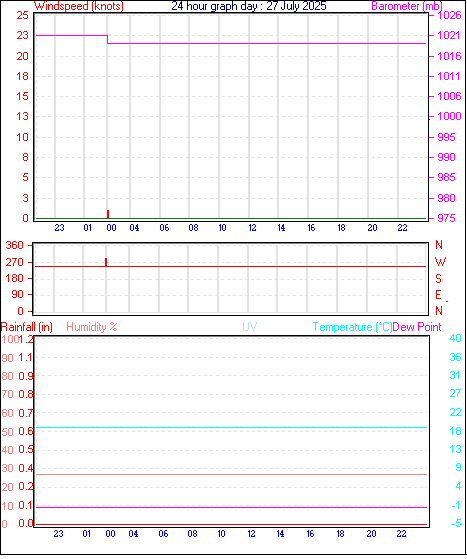Click the magenta dew point line in bottom chart
The width and height of the screenshot is (467, 559).
pyautogui.click(x=232, y=507)
